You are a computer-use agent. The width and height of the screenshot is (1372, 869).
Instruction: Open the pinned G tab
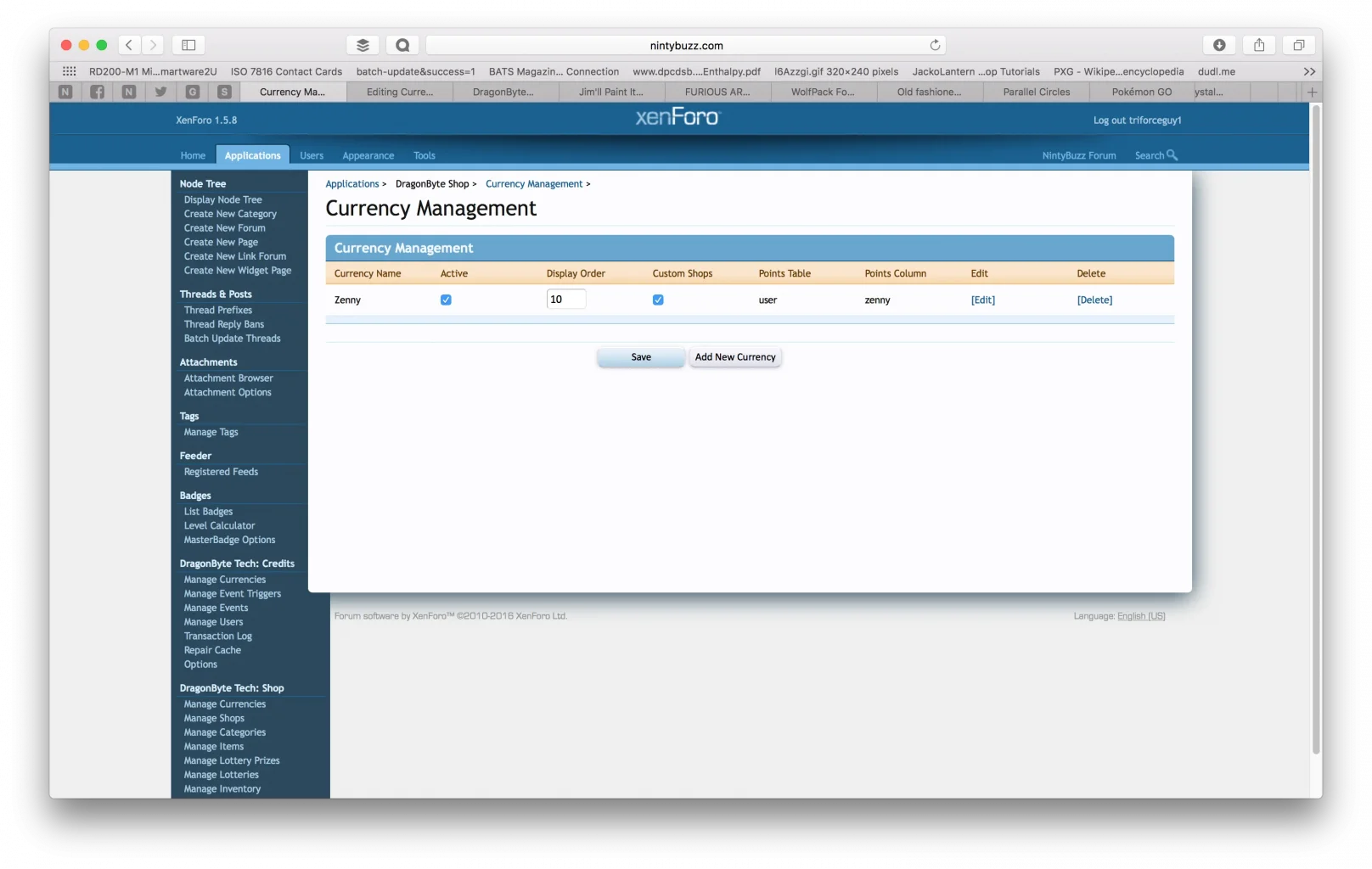tap(193, 92)
